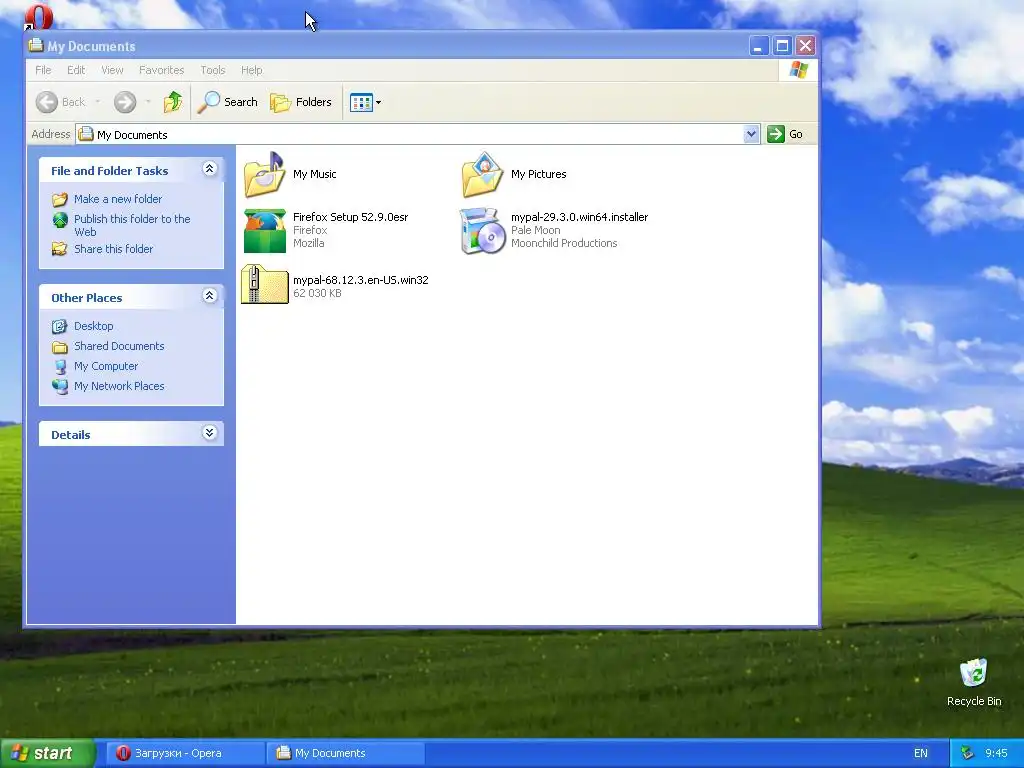Open the My Music folder icon
Image resolution: width=1024 pixels, height=768 pixels.
[x=264, y=174]
